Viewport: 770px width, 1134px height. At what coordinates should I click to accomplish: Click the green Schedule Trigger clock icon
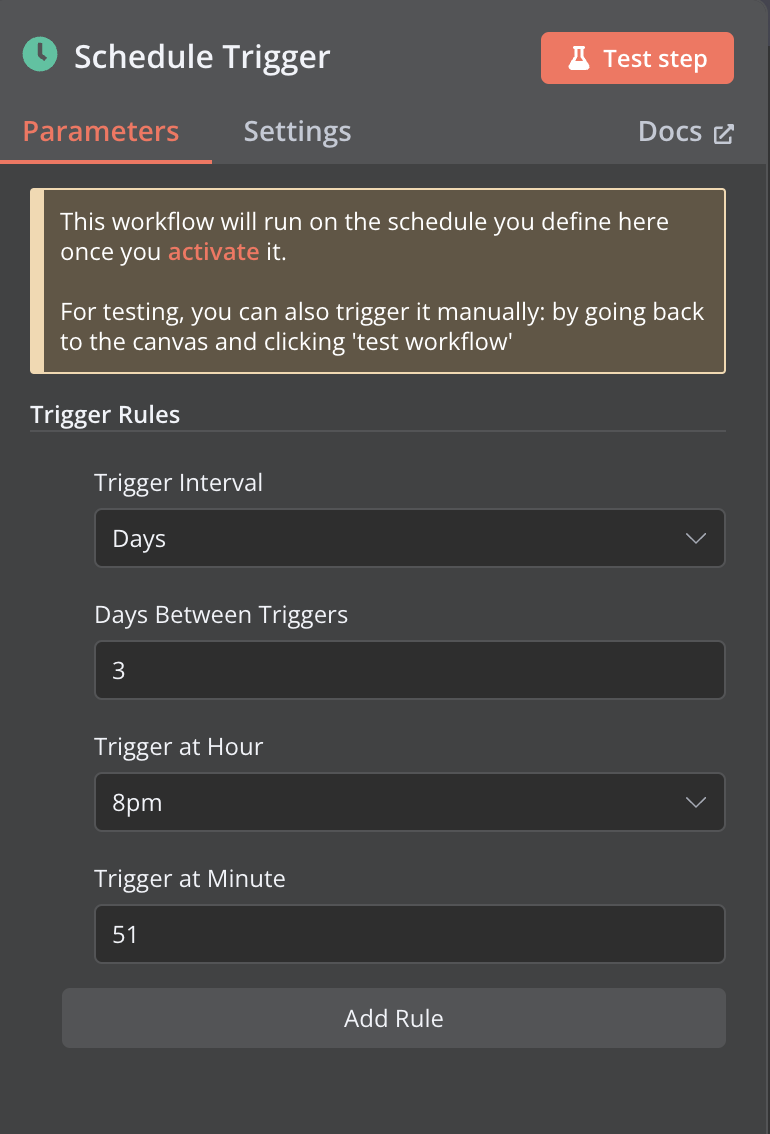(40, 55)
